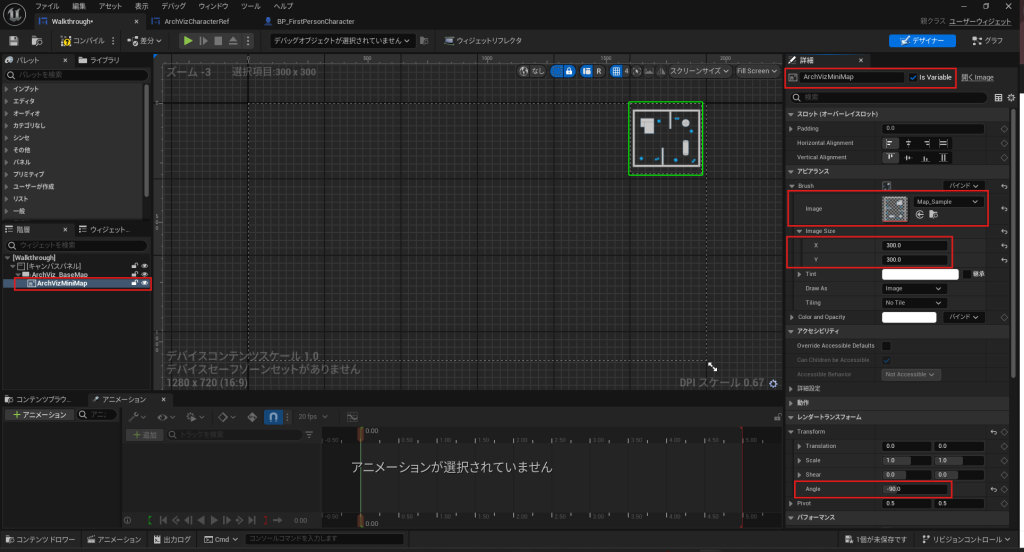Open the Map_Sample image asset dropdown
1024x552 pixels.
[x=947, y=201]
